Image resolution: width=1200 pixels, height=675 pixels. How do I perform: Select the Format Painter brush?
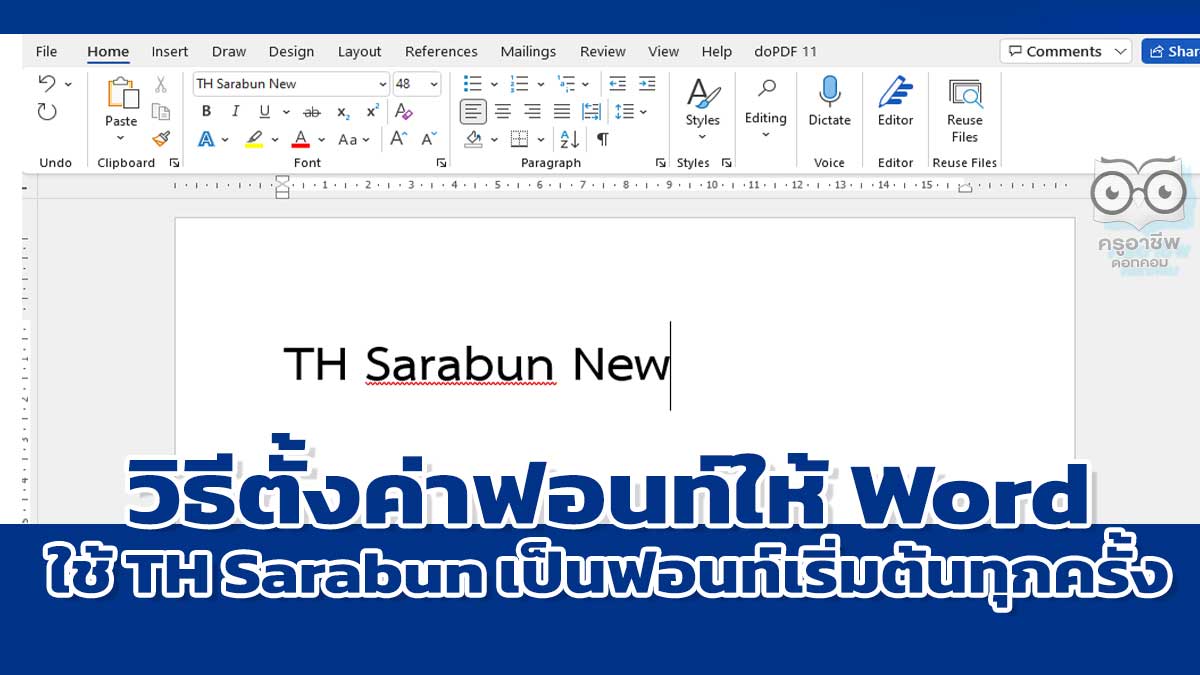(x=160, y=139)
